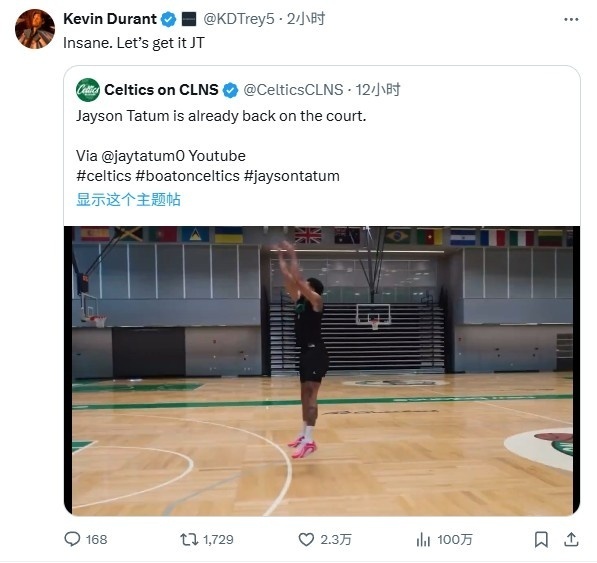
Task: Click the repost arrows icon
Action: pos(189,539)
